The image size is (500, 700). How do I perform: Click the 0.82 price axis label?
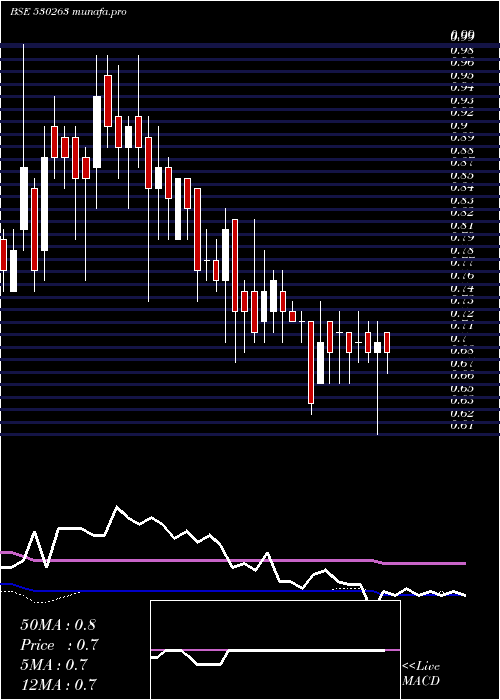(x=462, y=213)
